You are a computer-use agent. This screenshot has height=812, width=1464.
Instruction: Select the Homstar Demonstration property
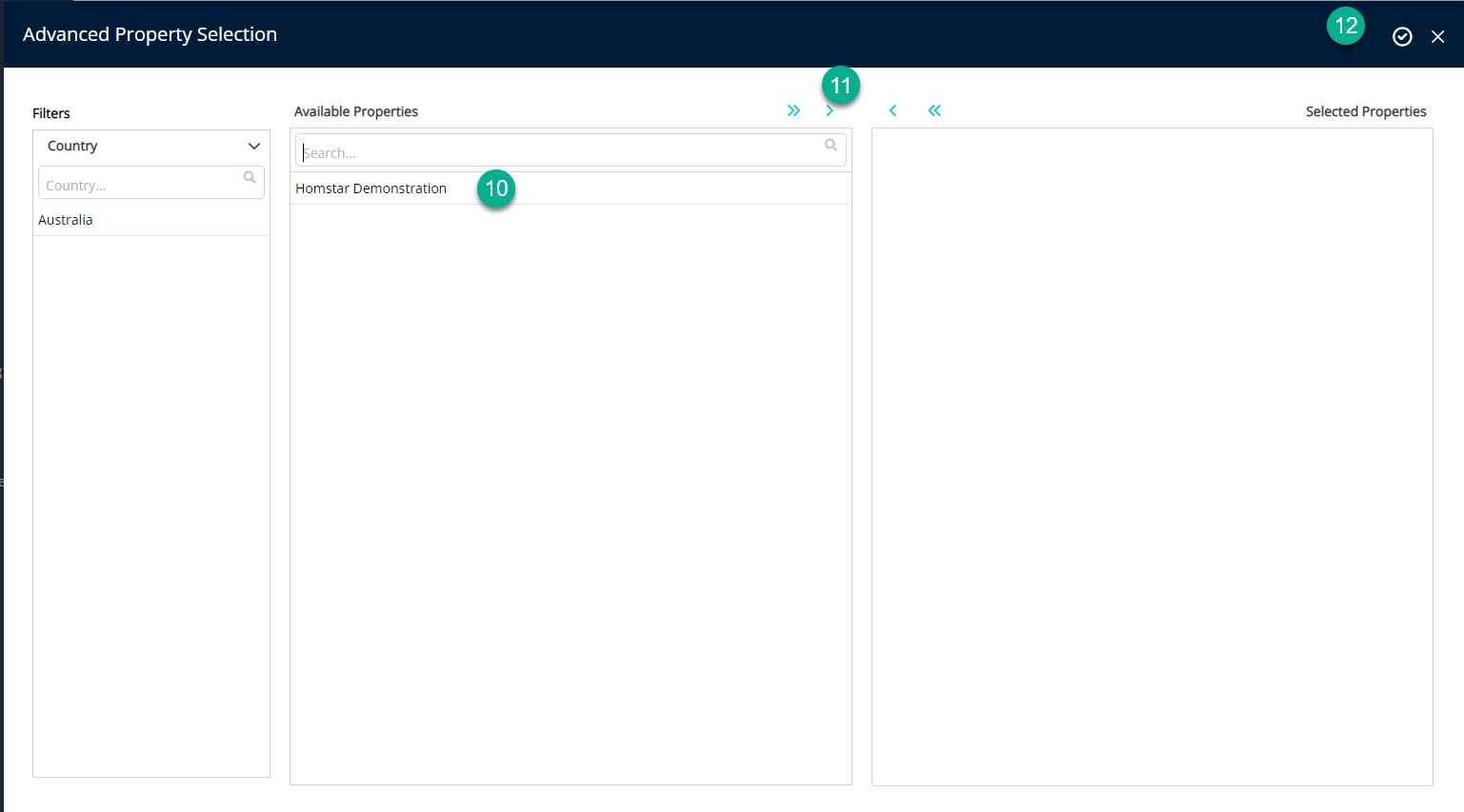pos(371,188)
